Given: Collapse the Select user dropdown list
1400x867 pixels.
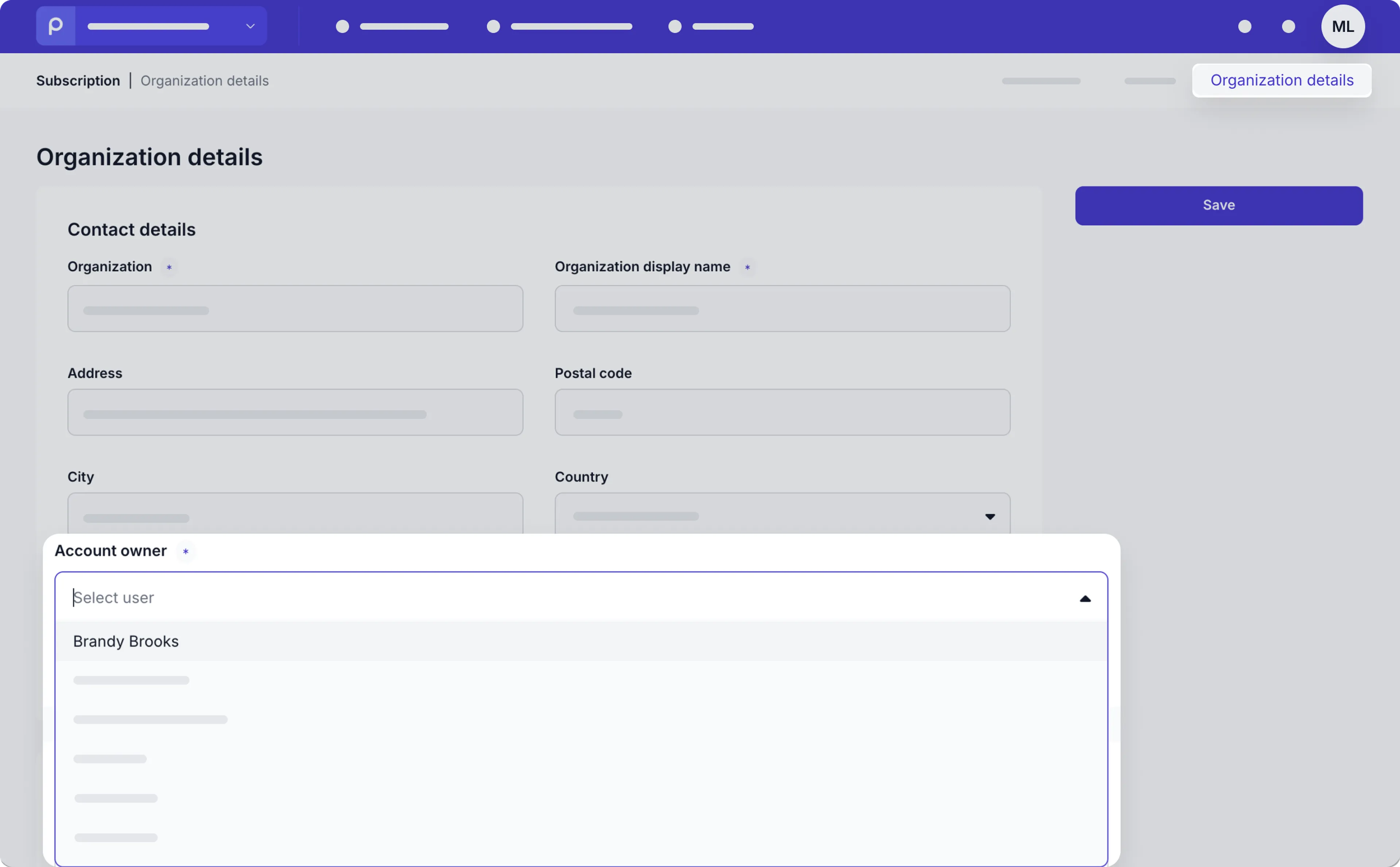Looking at the screenshot, I should [x=1085, y=598].
